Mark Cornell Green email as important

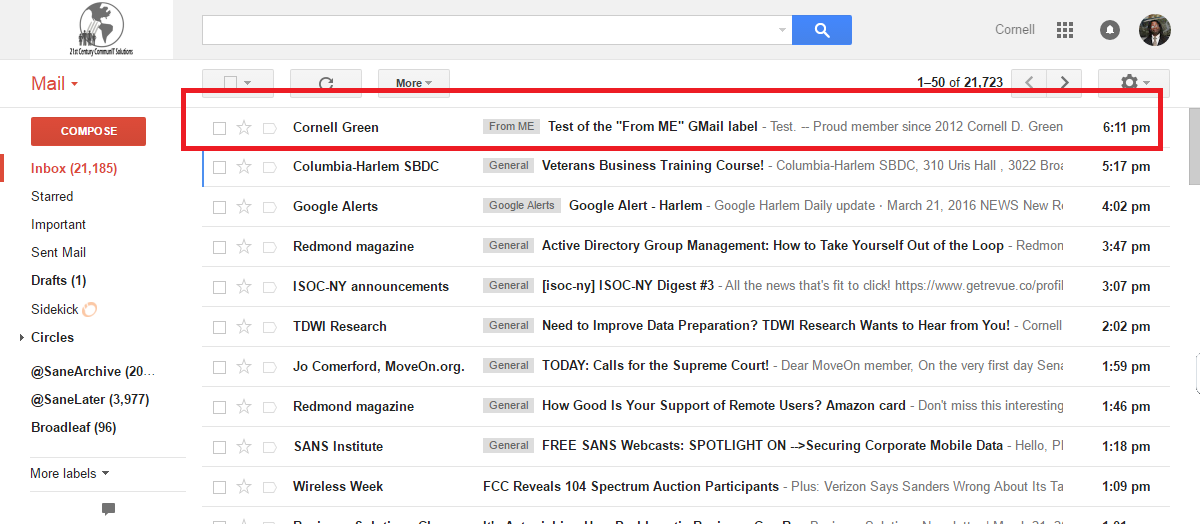(x=268, y=127)
